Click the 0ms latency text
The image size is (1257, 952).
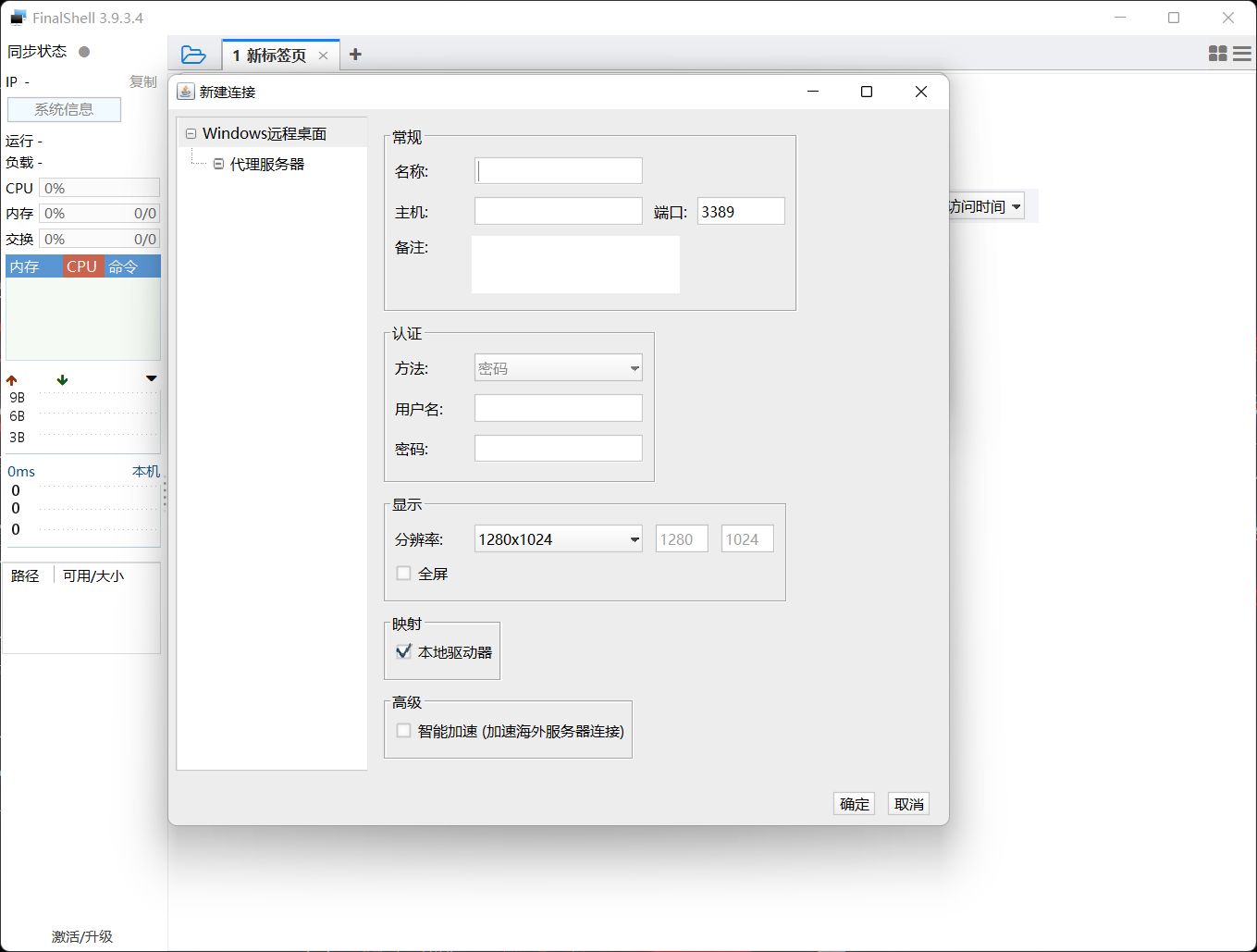pos(21,471)
